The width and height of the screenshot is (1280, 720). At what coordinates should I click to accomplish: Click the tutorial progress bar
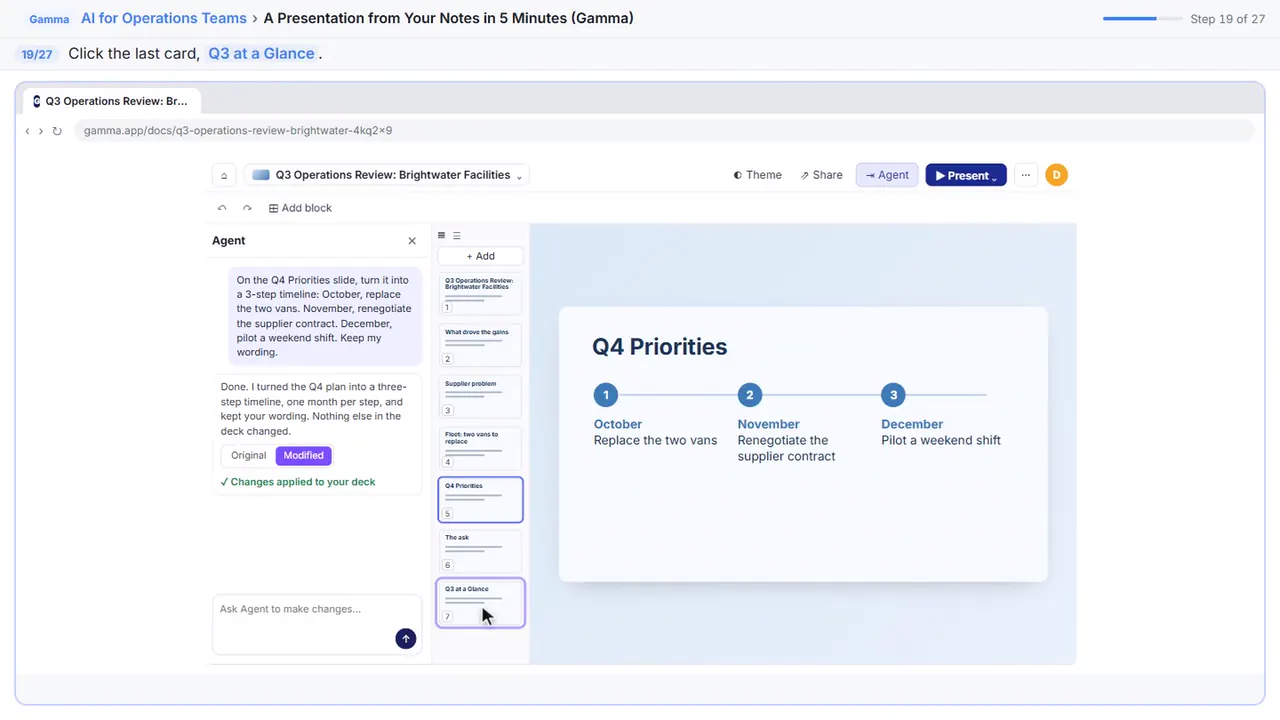[x=1141, y=19]
